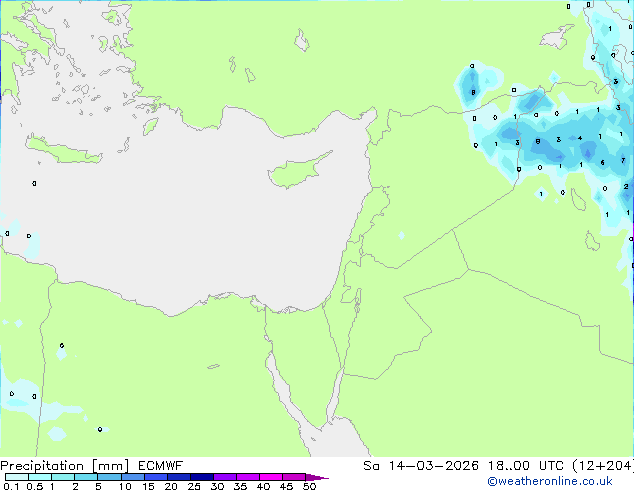Pick the 10–15 mm legend color box

click(133, 477)
